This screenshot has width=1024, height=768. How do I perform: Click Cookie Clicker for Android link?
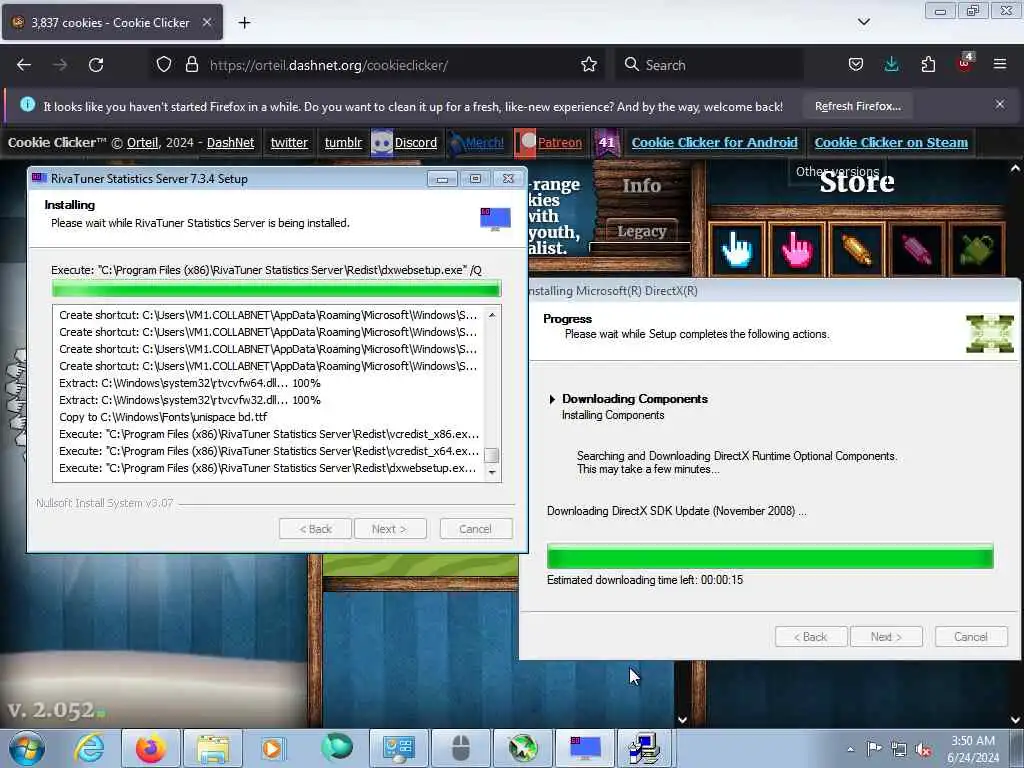click(714, 142)
